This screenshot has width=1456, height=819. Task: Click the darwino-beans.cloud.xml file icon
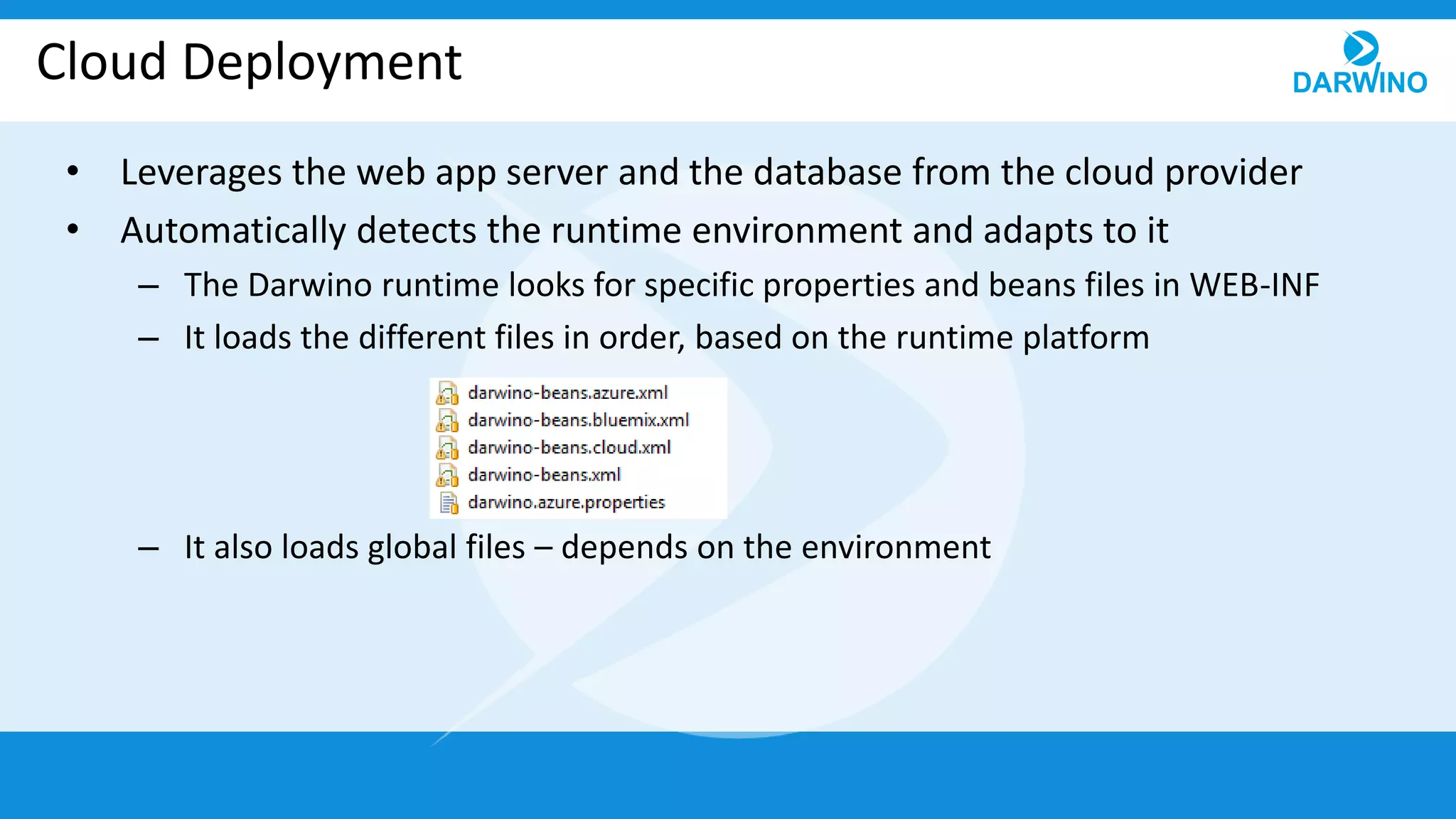point(447,448)
